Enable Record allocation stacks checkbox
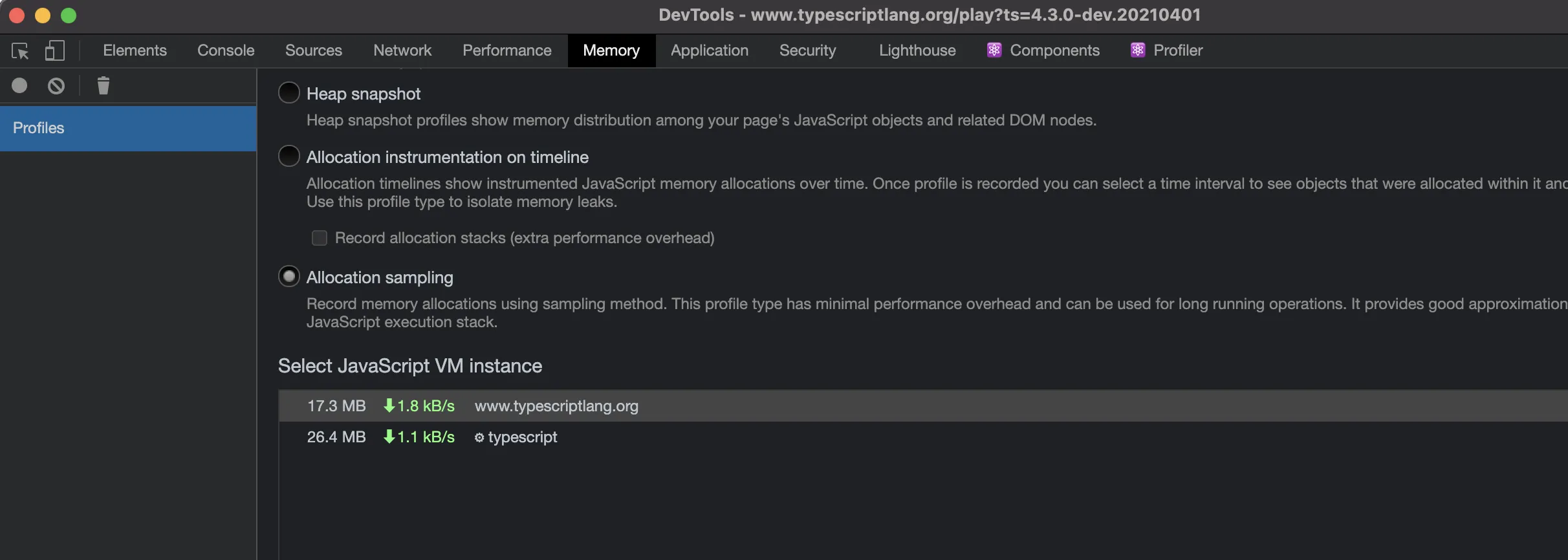The height and width of the screenshot is (560, 1568). coord(320,238)
